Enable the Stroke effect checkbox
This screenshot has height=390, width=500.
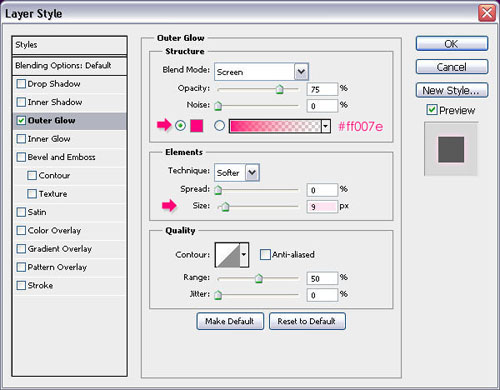[x=21, y=285]
